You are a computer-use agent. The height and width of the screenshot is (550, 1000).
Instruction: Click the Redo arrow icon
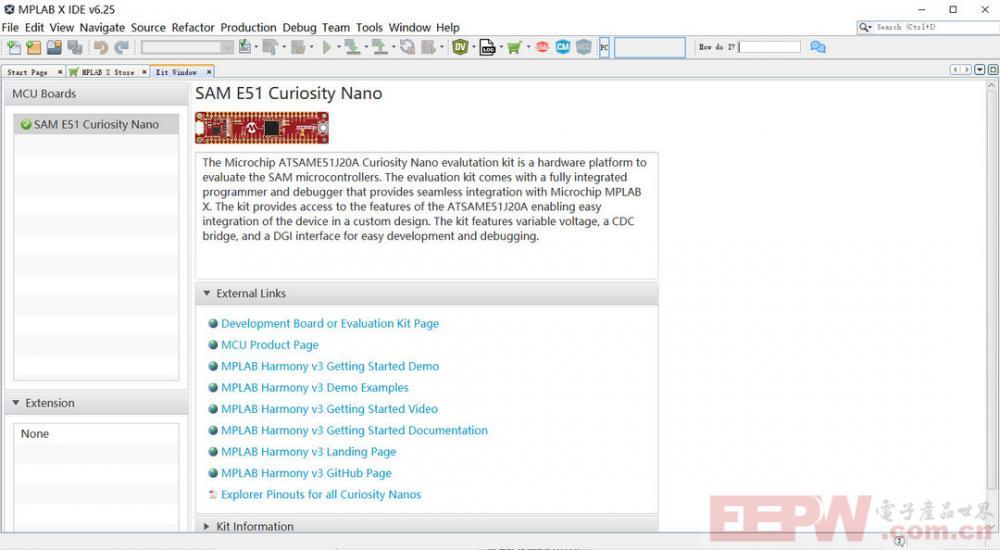(x=121, y=47)
